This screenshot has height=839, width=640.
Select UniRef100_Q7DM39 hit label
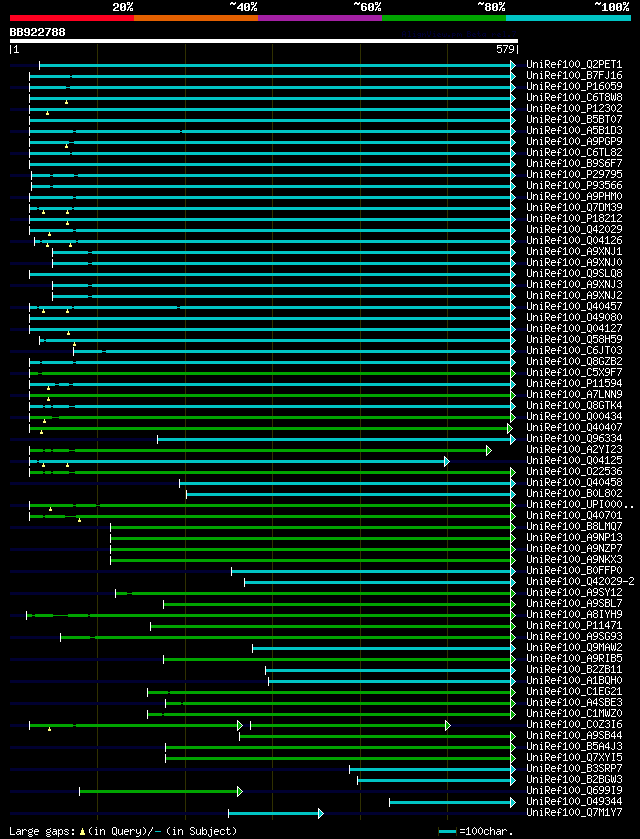pyautogui.click(x=574, y=207)
